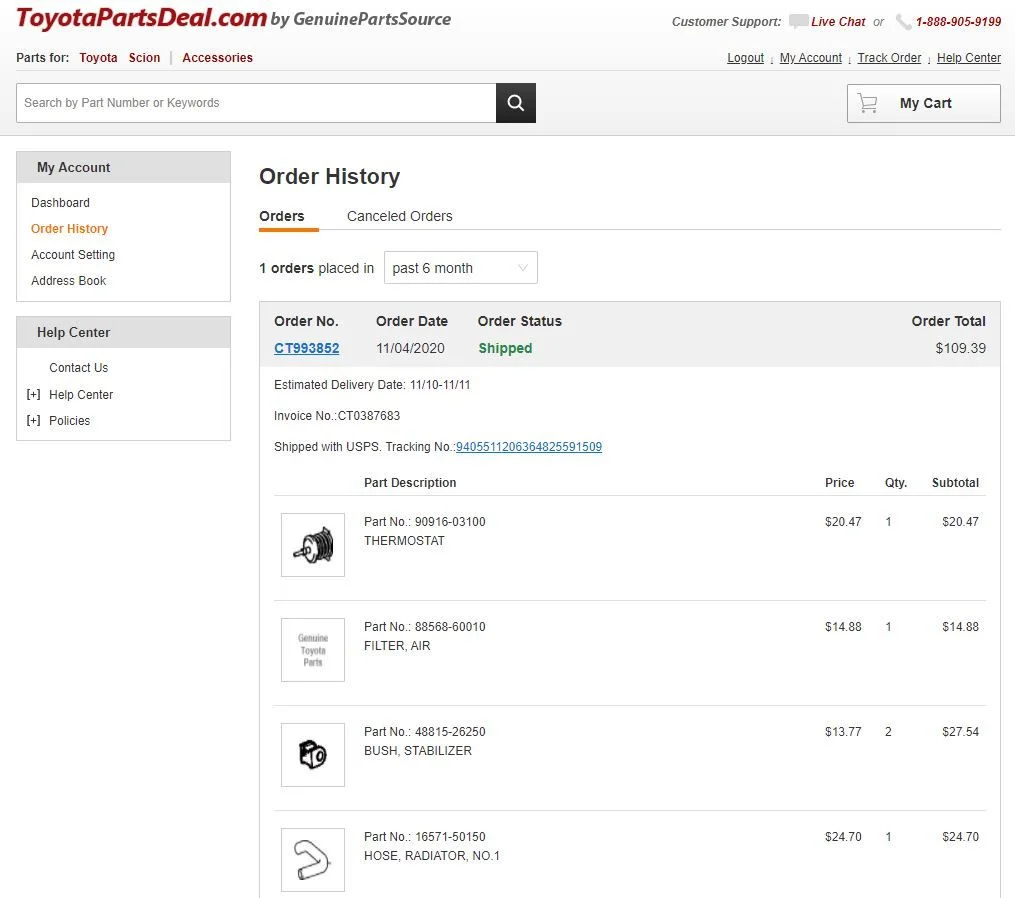Select the Orders tab
1015x898 pixels.
282,216
